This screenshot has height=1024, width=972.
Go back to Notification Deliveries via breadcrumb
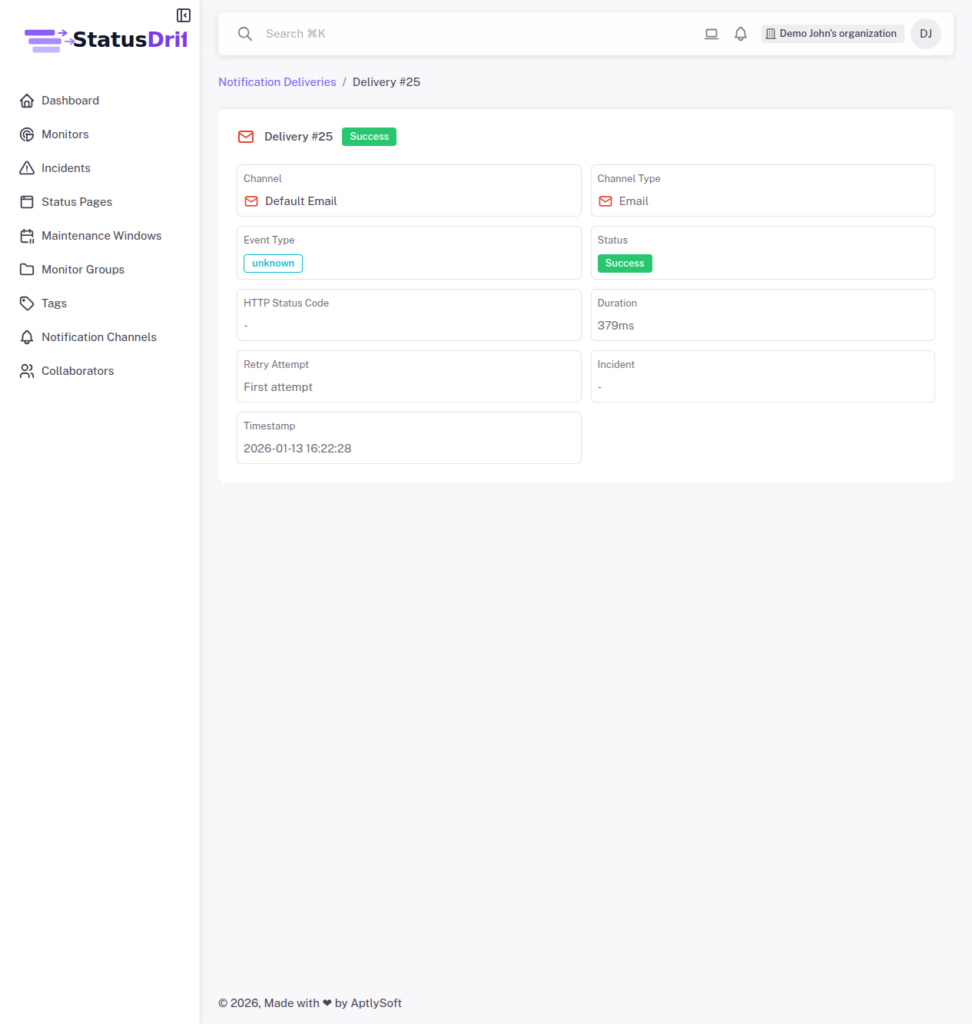point(277,81)
